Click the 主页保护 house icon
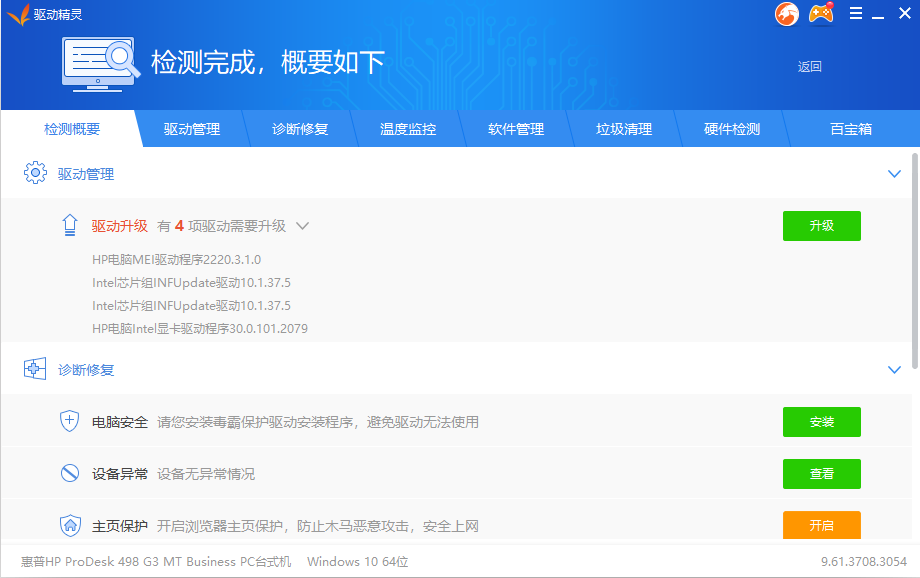Viewport: 920px width, 578px height. click(x=70, y=526)
